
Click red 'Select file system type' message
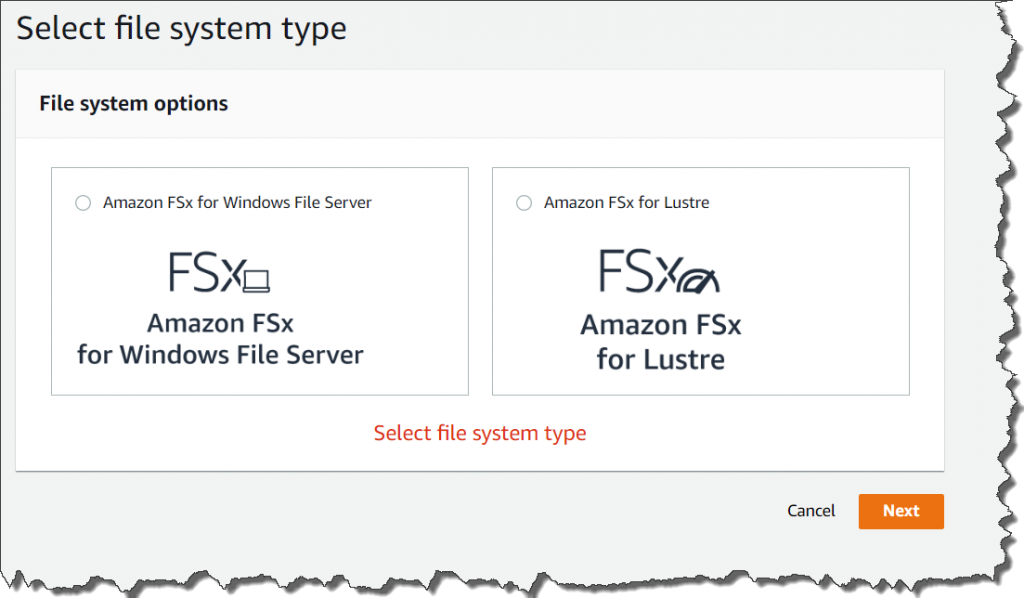pos(480,433)
